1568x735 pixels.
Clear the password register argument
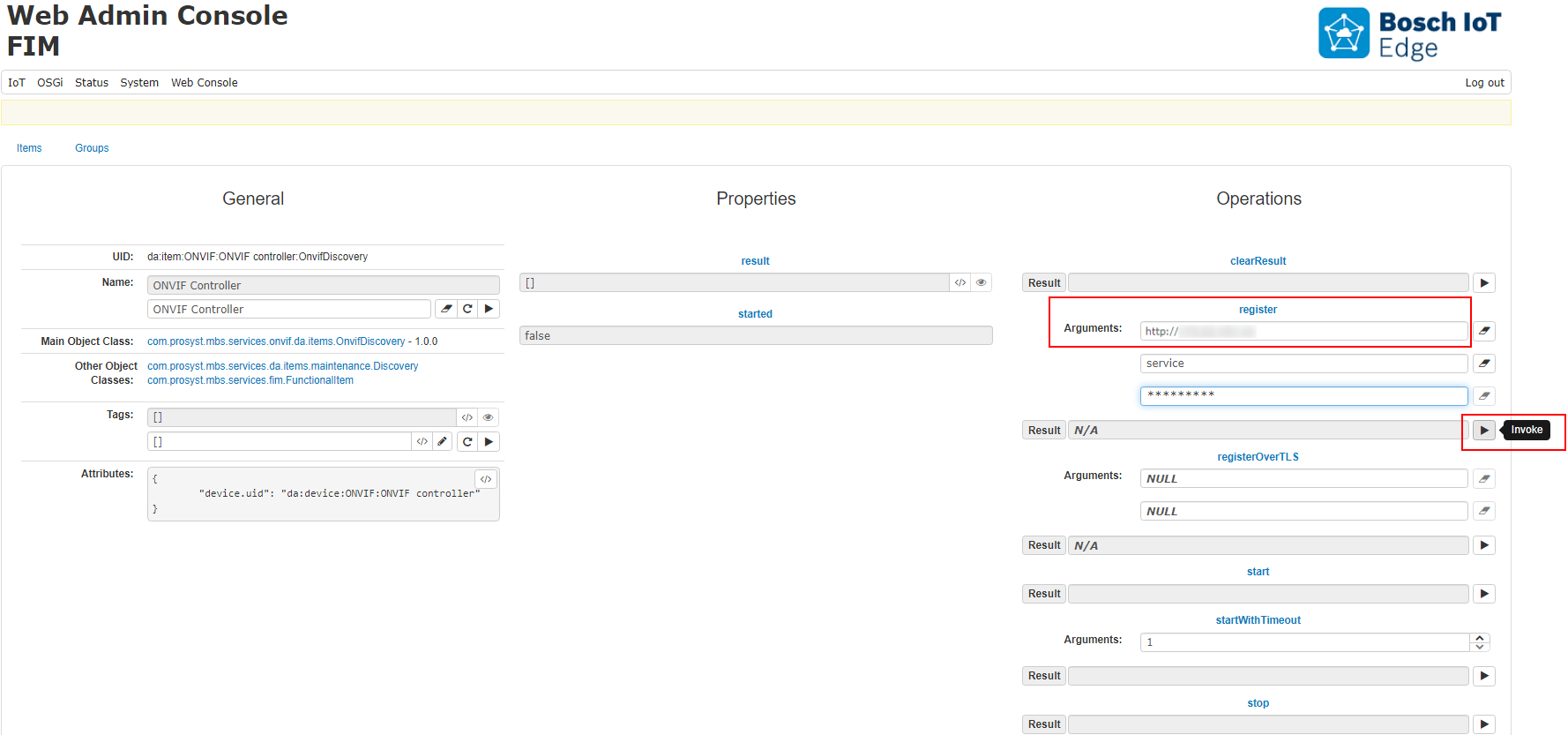point(1484,396)
